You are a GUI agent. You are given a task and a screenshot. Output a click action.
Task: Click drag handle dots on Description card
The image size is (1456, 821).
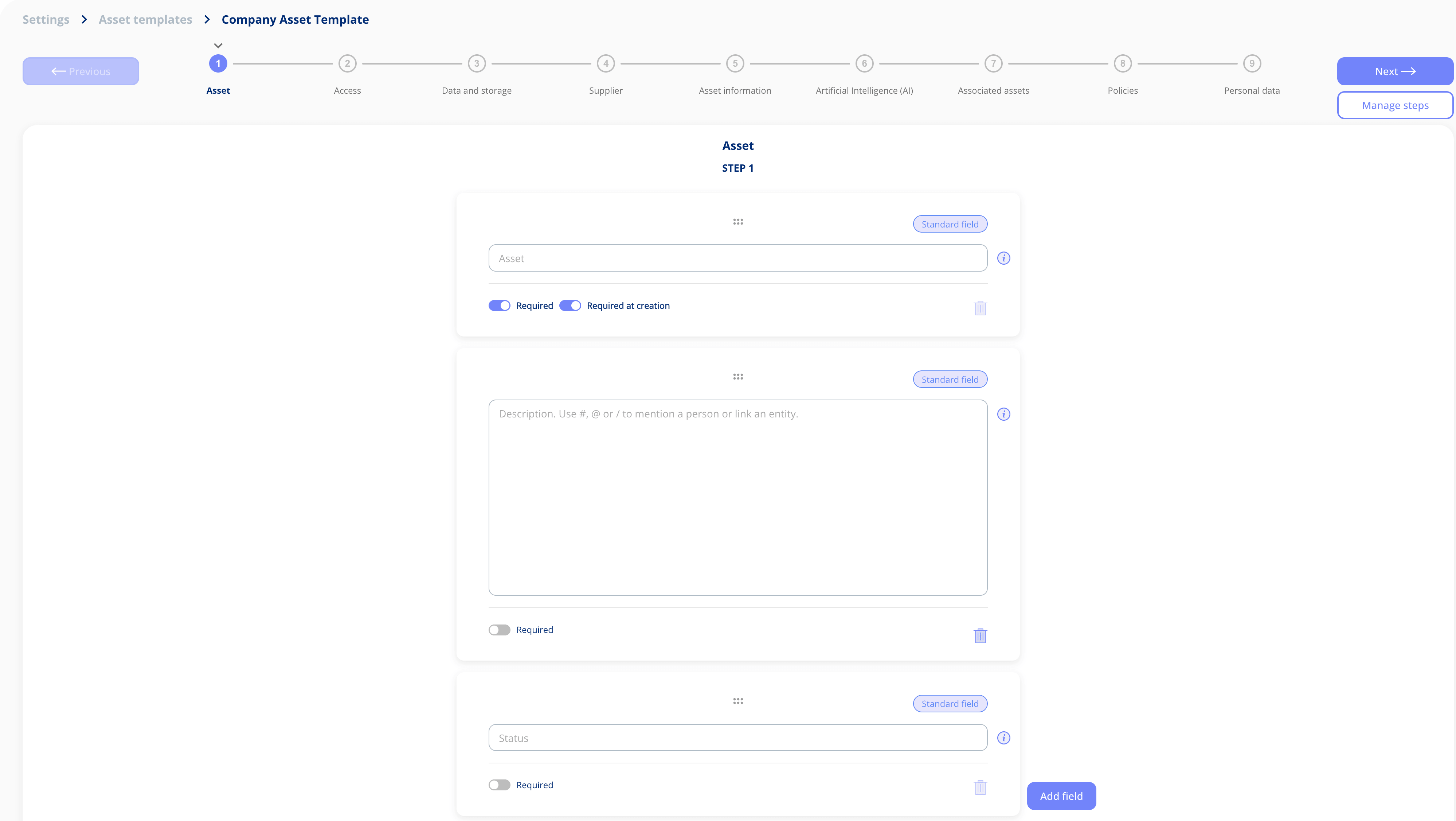[737, 377]
